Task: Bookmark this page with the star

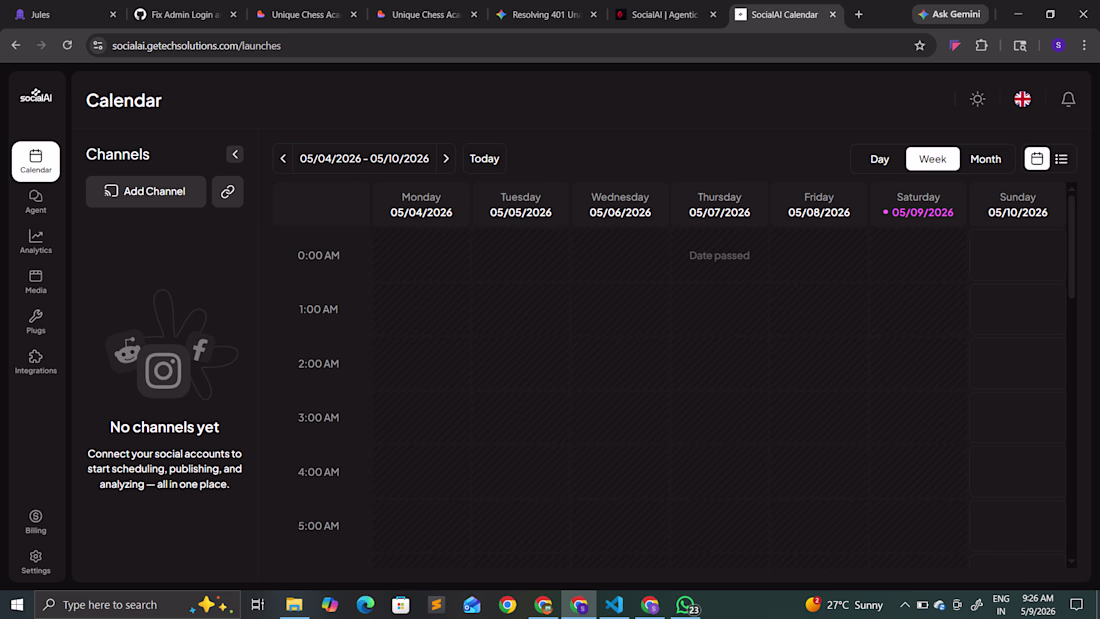Action: (x=920, y=46)
